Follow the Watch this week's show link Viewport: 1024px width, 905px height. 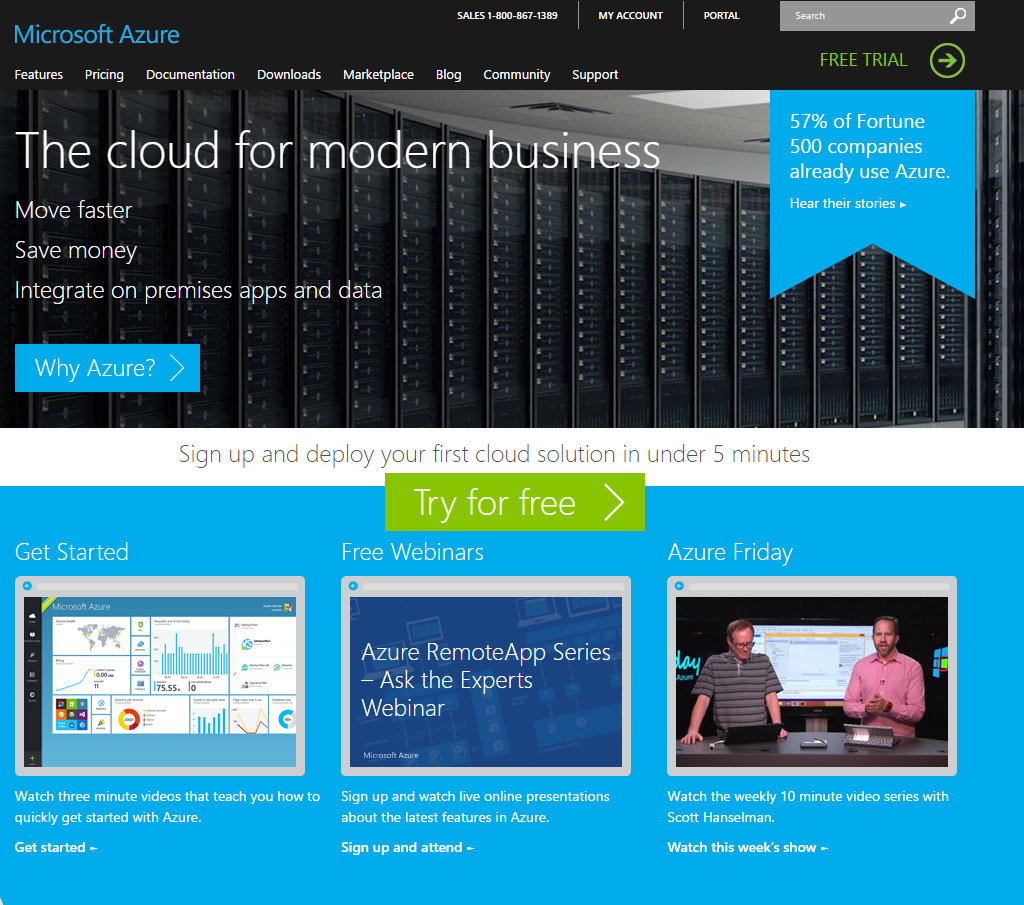[x=747, y=848]
